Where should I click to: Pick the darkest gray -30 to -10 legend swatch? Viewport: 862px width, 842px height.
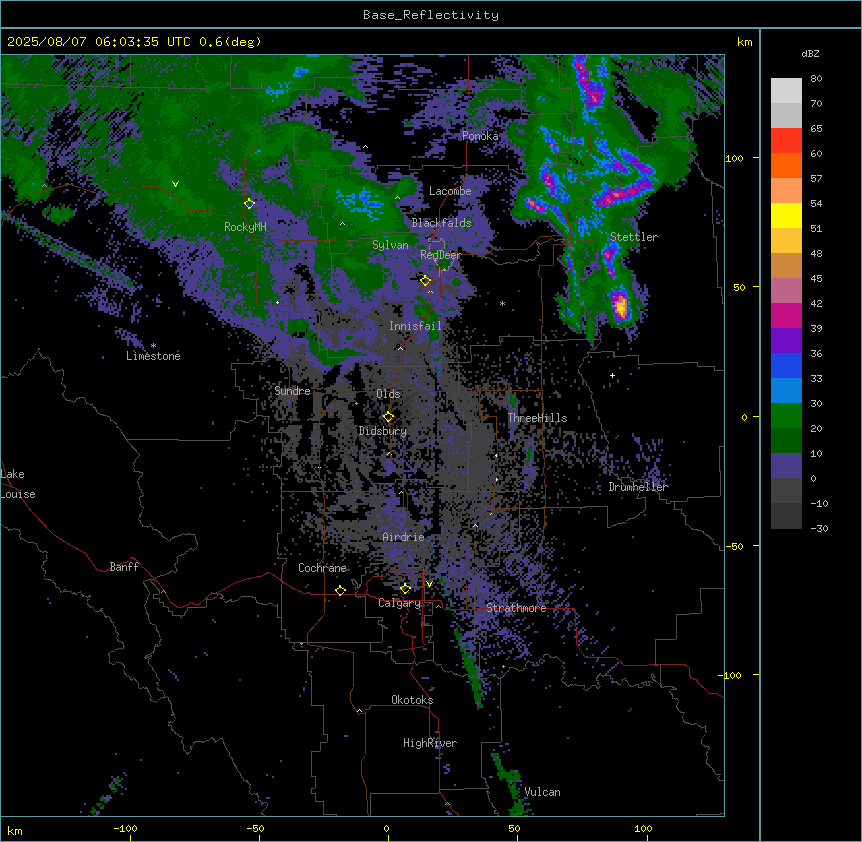[786, 516]
